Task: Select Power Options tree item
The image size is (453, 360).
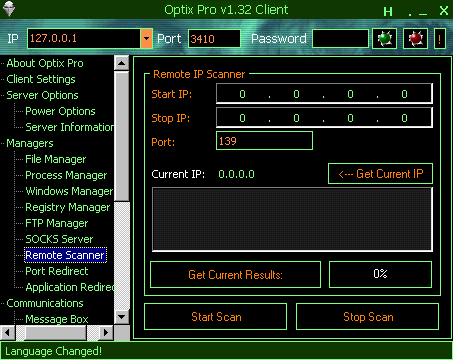Action: click(60, 111)
